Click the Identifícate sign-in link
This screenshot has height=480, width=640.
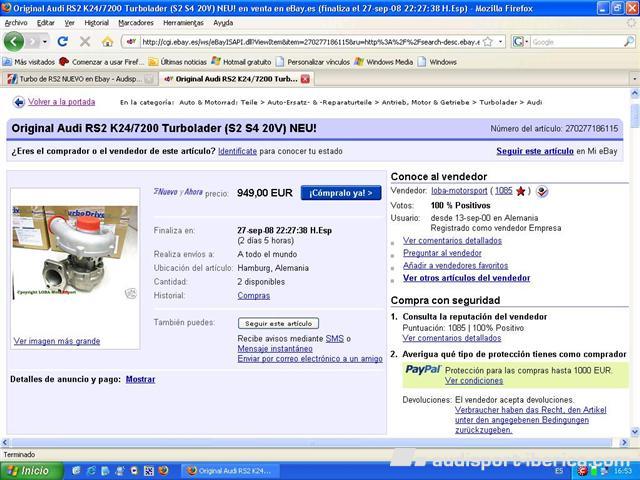coord(237,151)
